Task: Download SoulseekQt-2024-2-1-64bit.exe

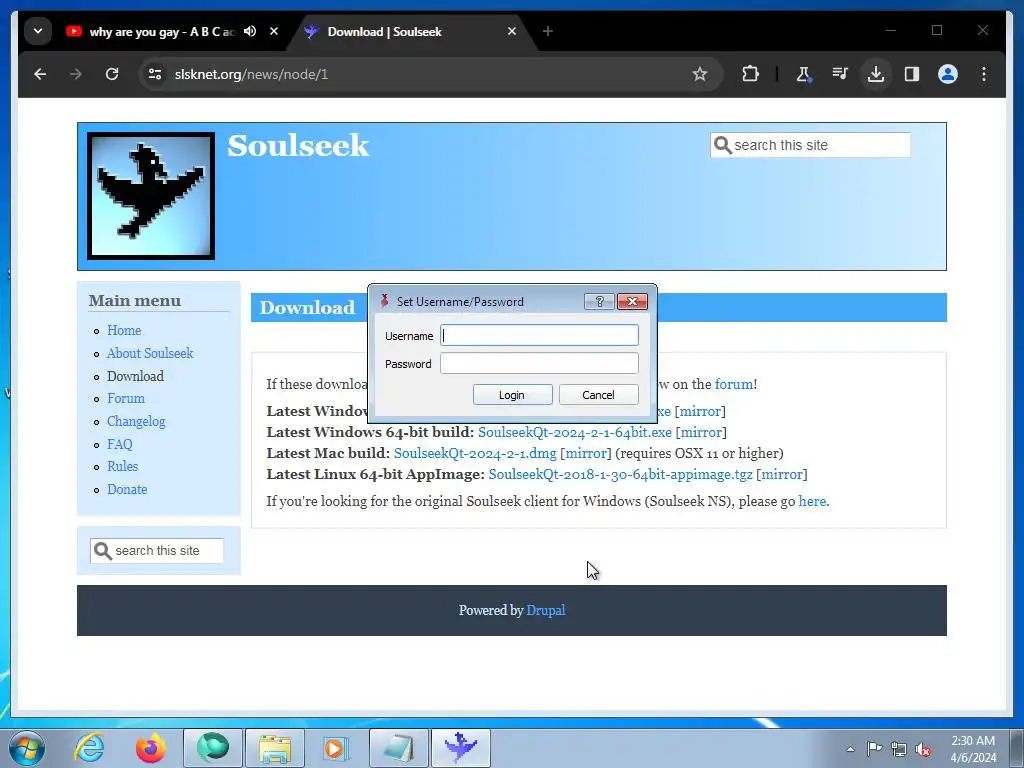Action: point(575,432)
